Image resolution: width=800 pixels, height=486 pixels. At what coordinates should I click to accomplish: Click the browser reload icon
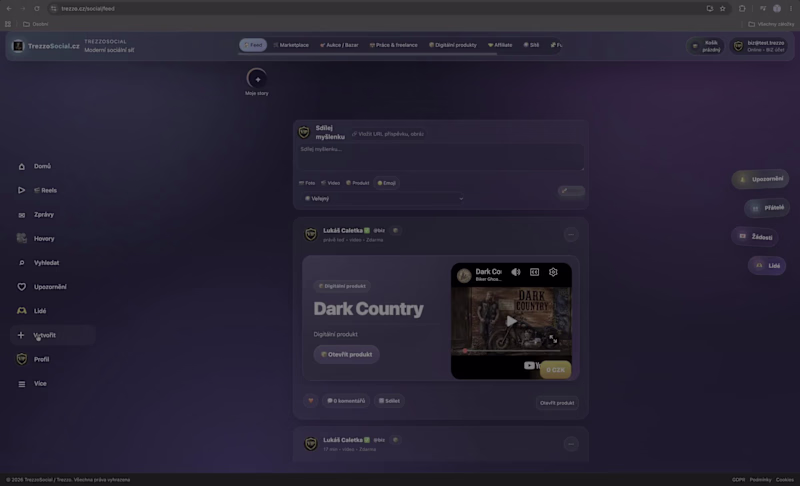37,9
